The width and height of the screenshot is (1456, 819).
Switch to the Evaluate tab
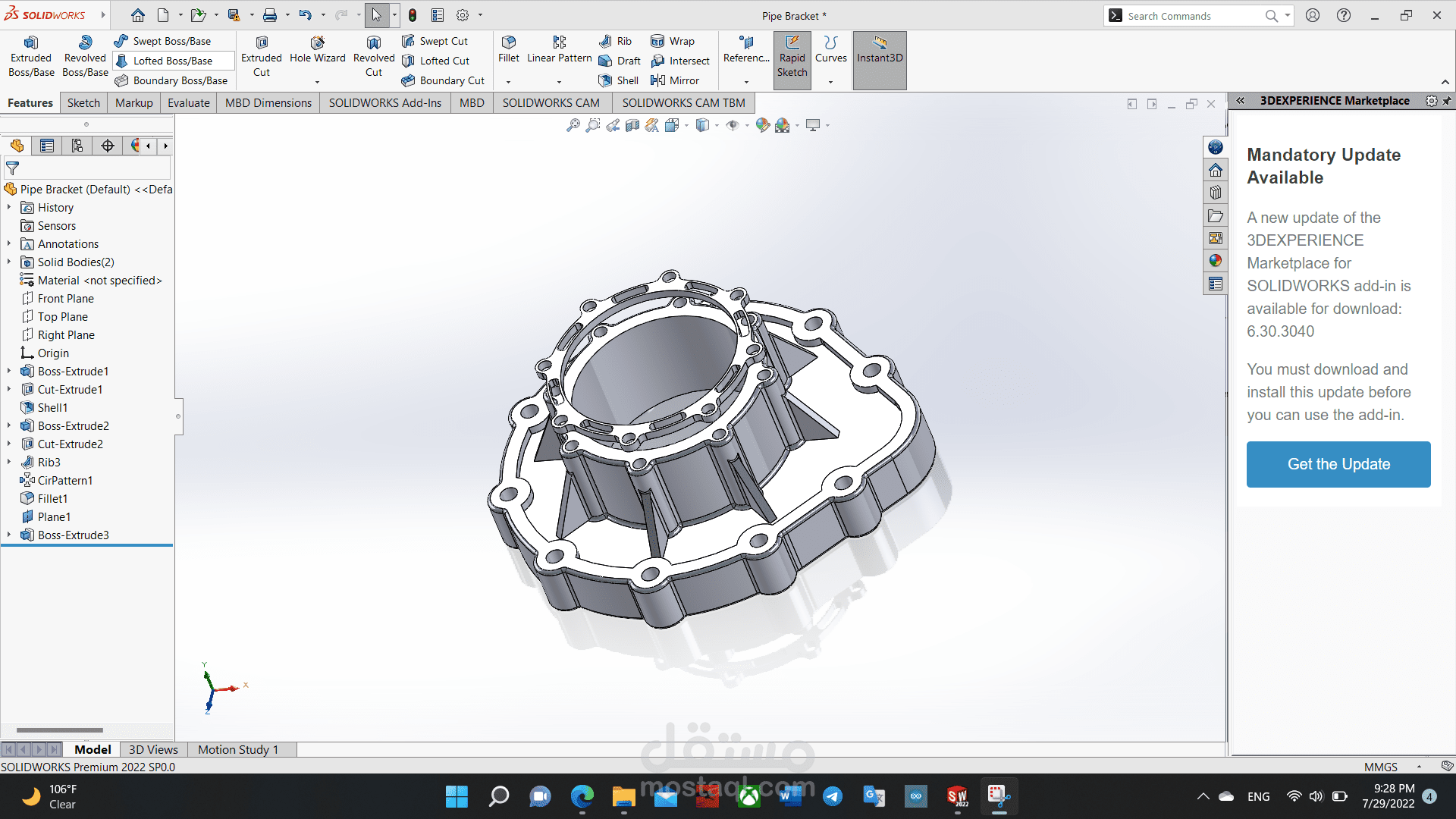[x=188, y=102]
